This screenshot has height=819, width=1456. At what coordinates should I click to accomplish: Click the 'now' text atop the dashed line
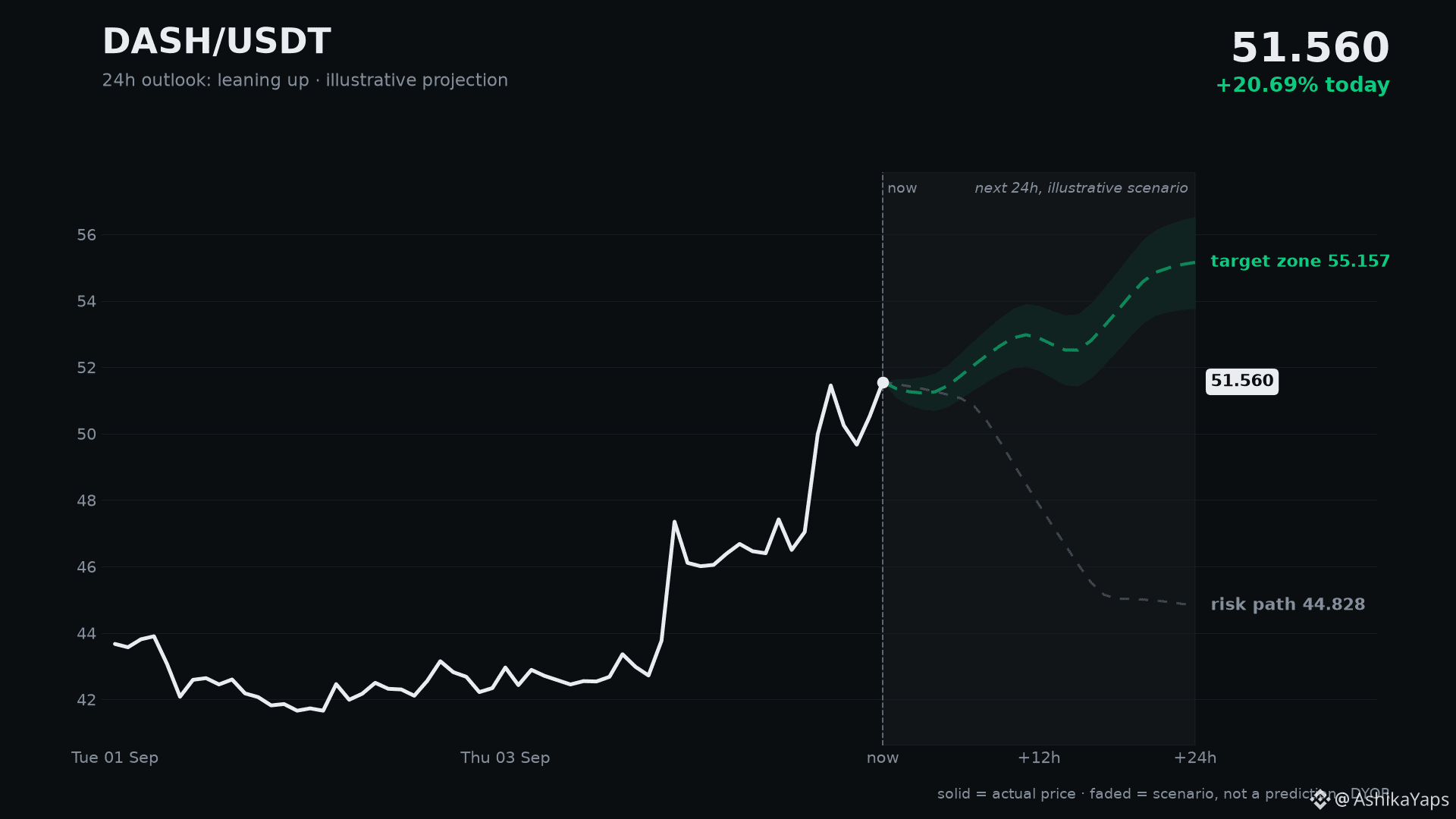click(x=902, y=188)
